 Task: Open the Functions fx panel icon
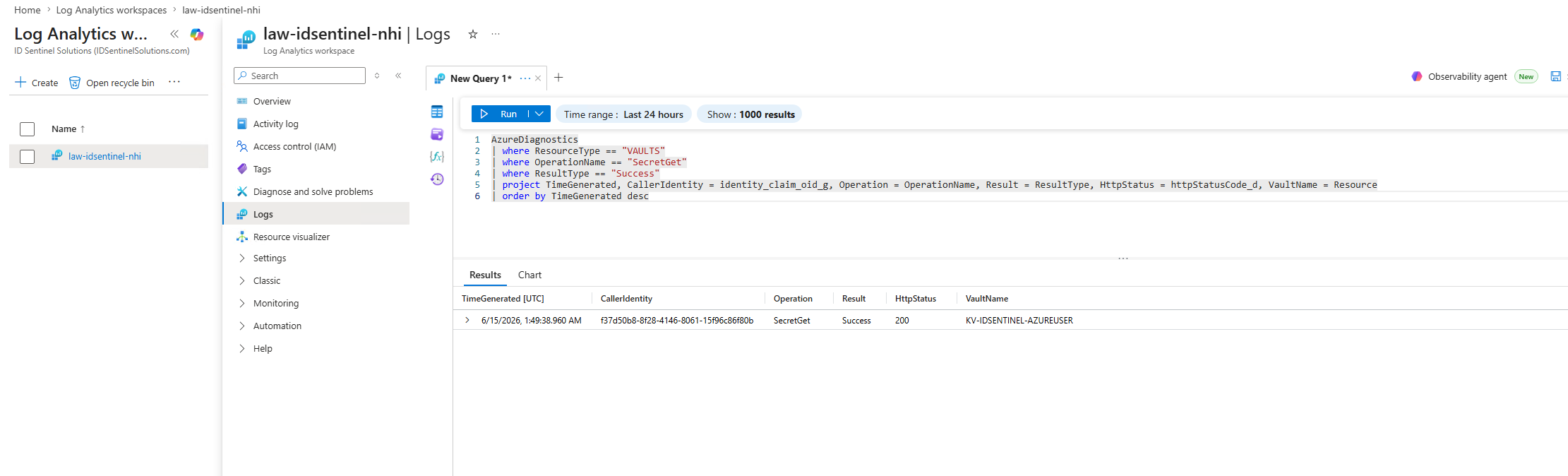pos(437,157)
